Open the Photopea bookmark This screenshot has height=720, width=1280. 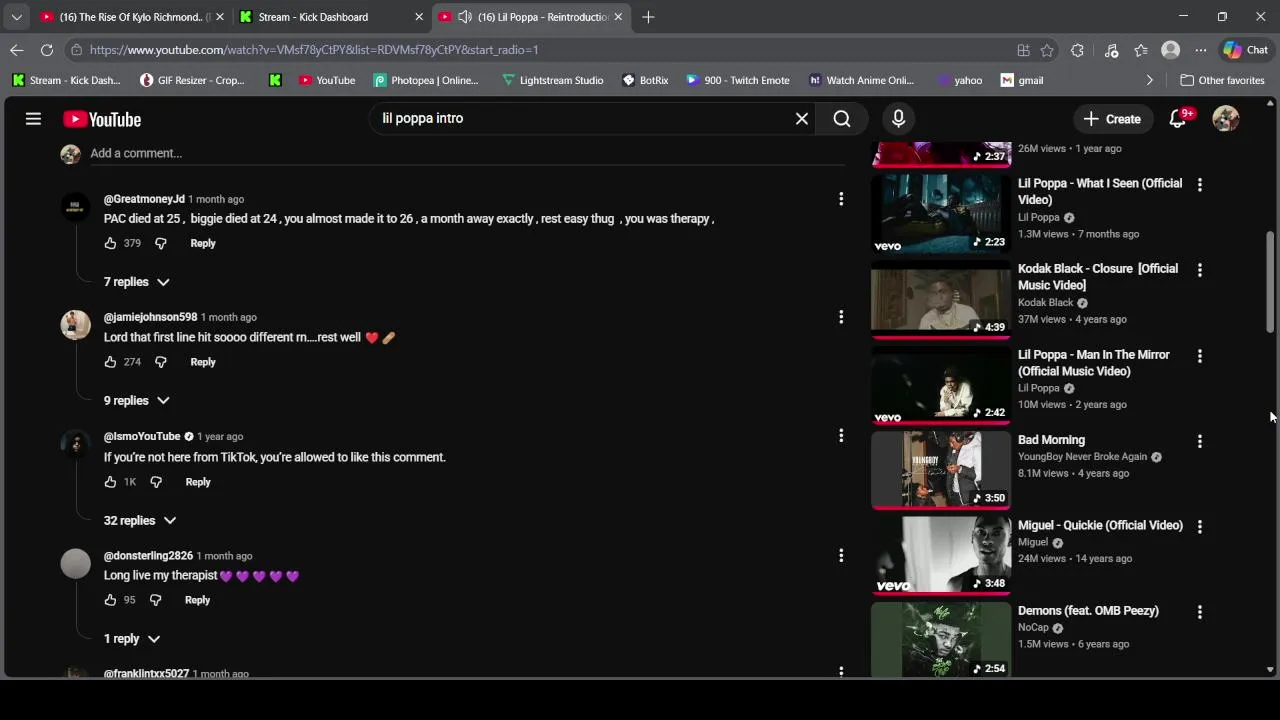[426, 80]
